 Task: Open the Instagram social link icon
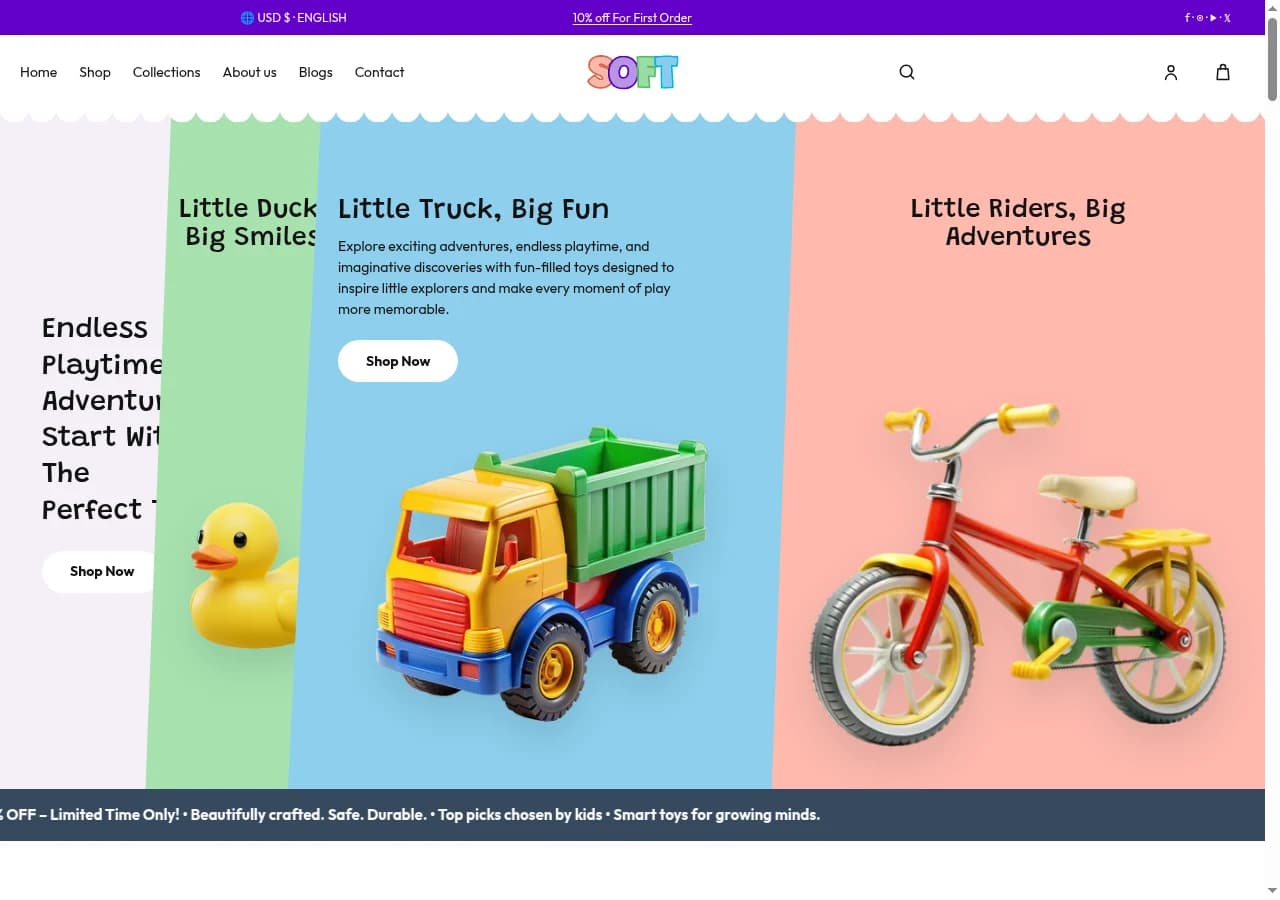pyautogui.click(x=1200, y=18)
